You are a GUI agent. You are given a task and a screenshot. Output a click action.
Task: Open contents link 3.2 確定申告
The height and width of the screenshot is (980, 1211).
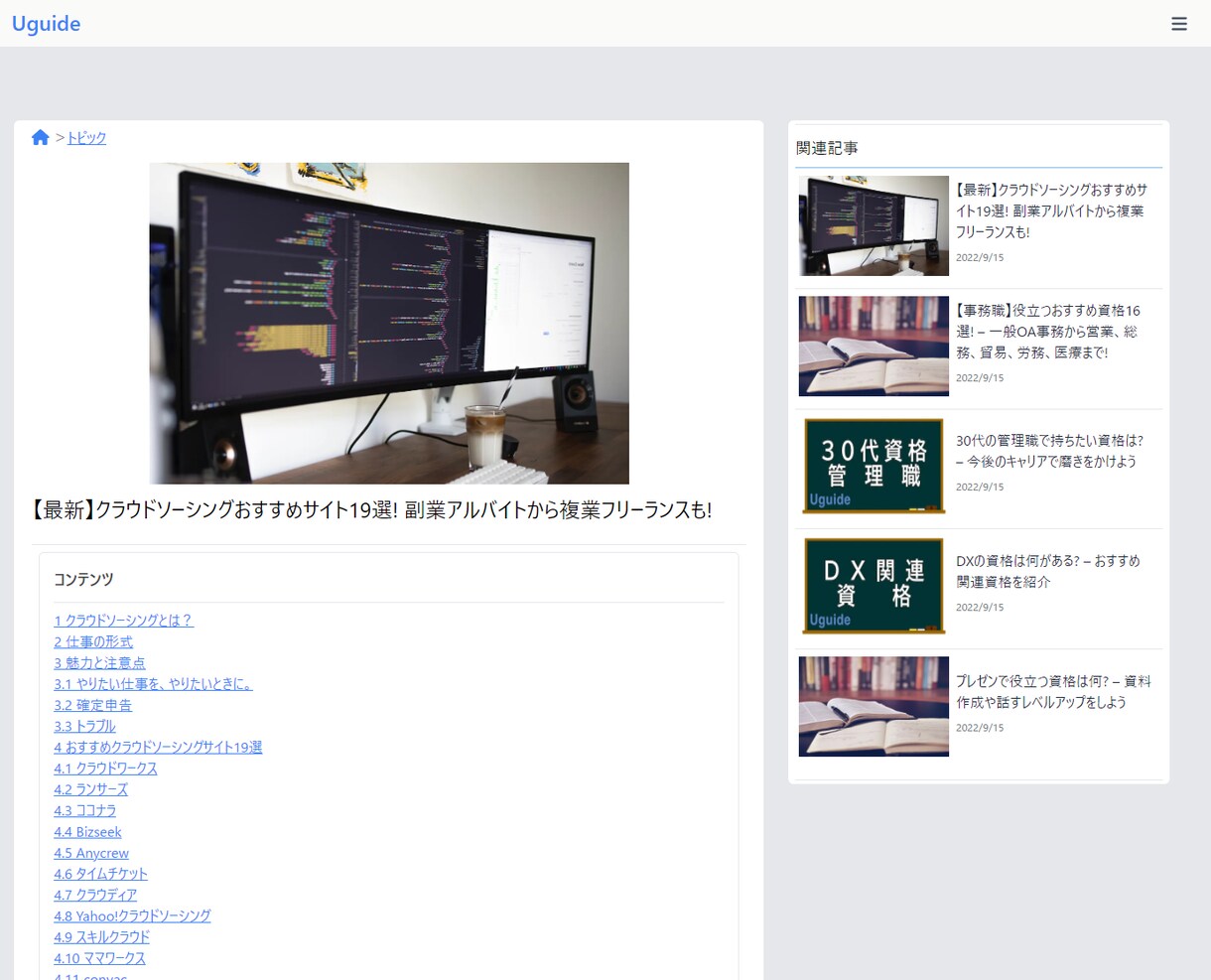92,705
